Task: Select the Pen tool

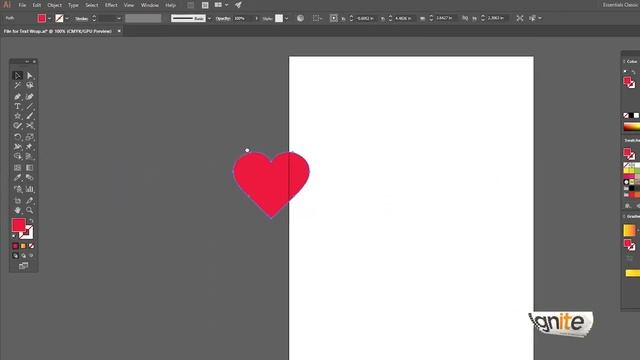Action: pos(18,97)
